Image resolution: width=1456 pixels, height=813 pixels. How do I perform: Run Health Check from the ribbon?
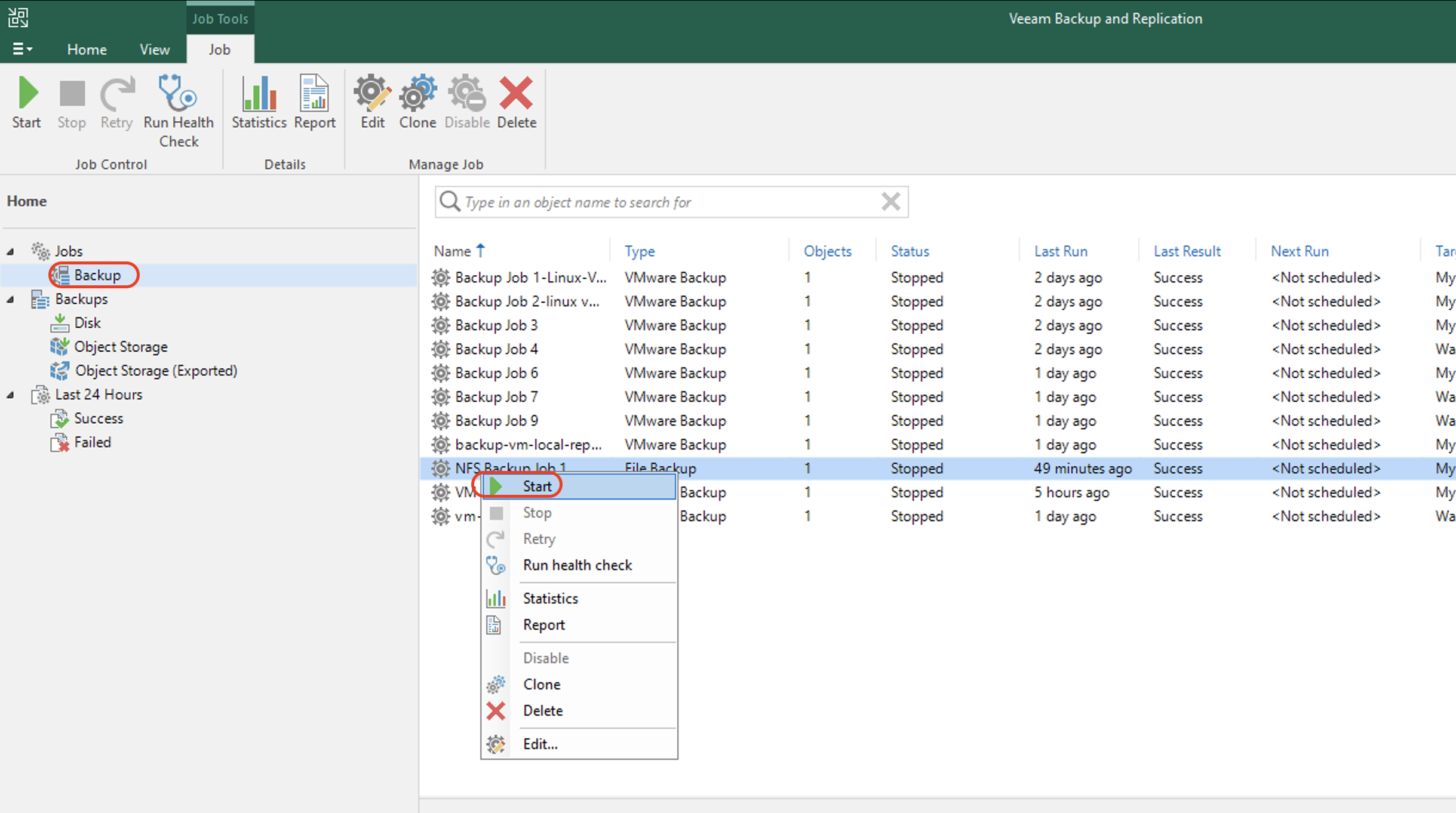tap(179, 112)
